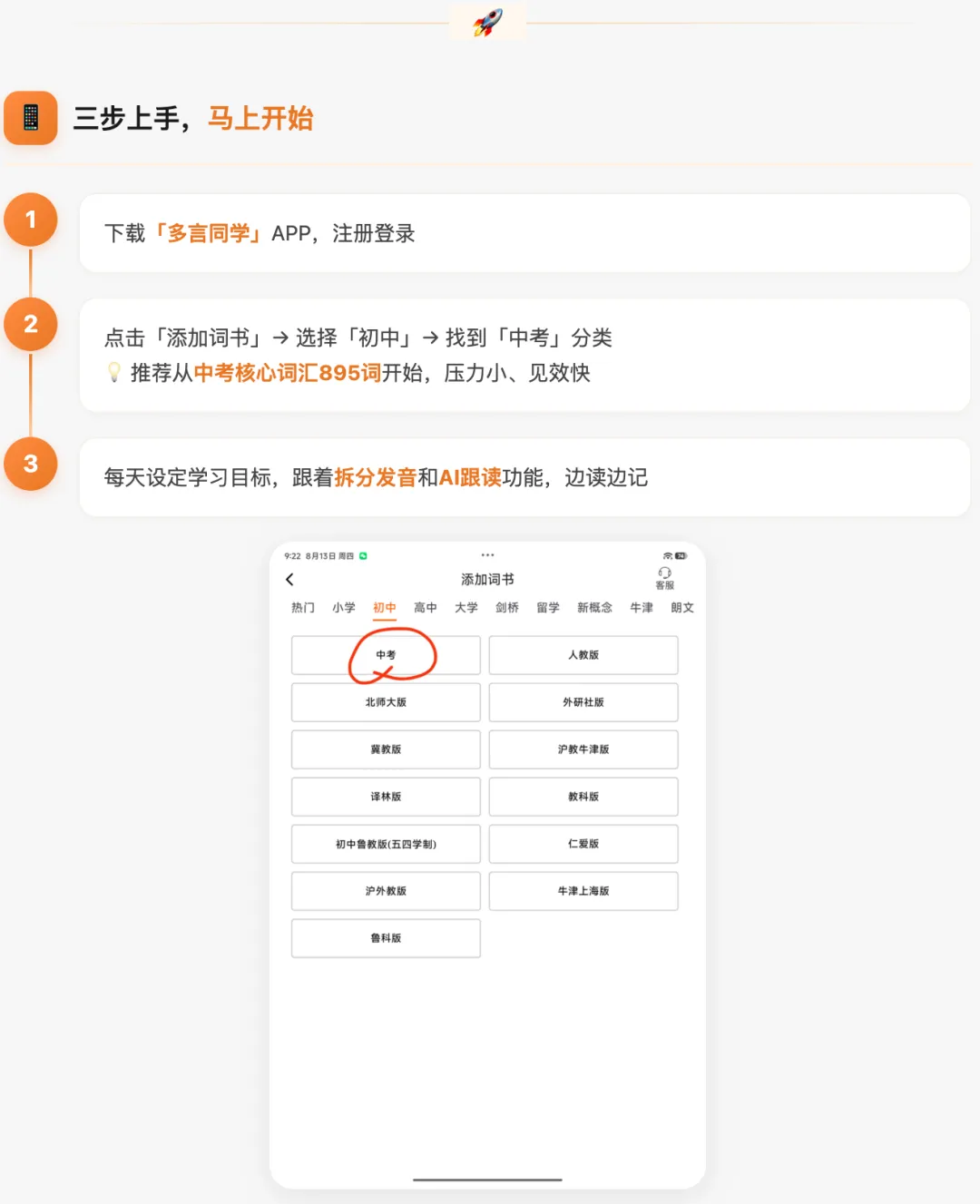Select the 外研社版 button
980x1204 pixels.
pyautogui.click(x=583, y=702)
